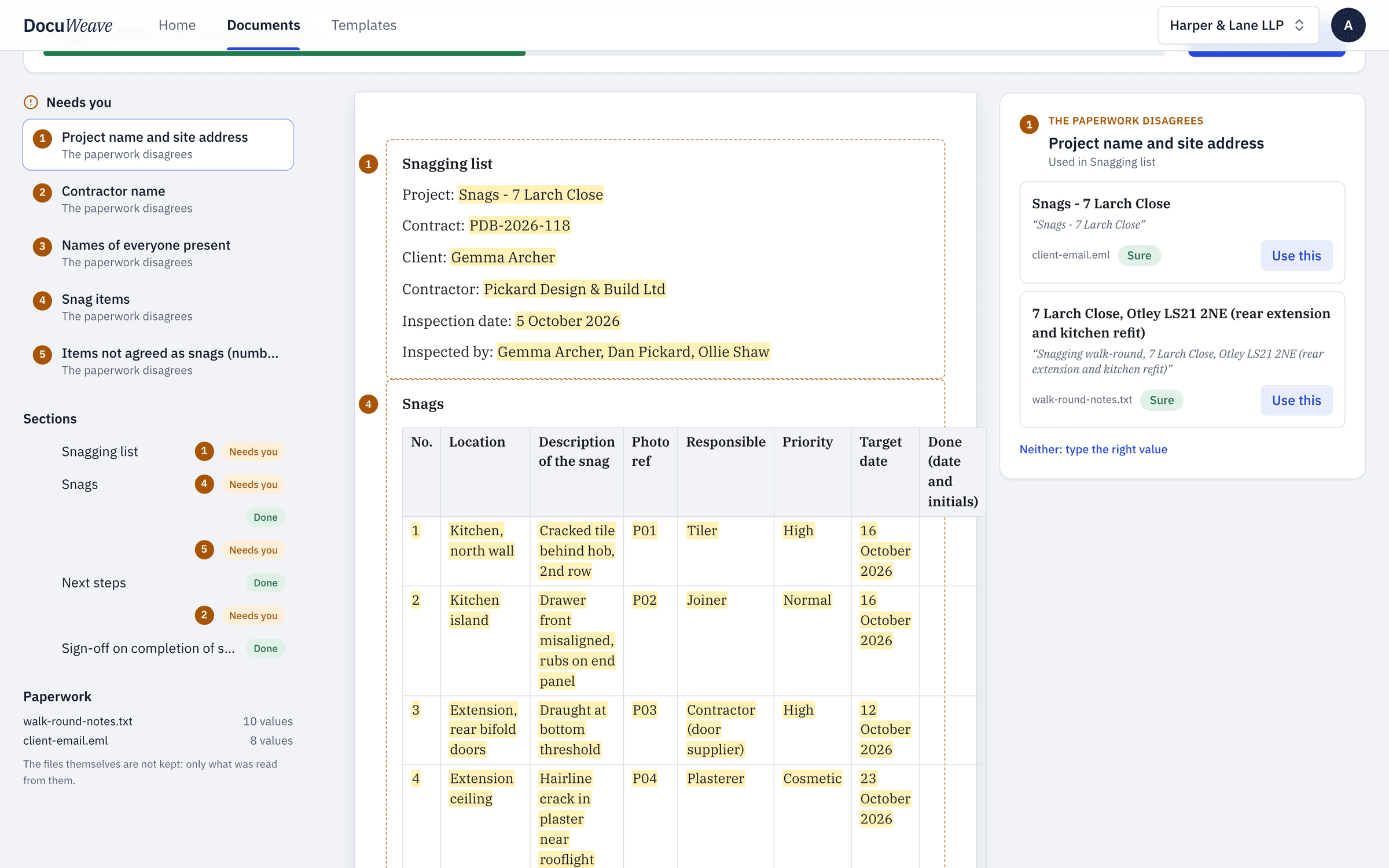Open the DocuWeave logo home link
The width and height of the screenshot is (1389, 868).
(68, 25)
